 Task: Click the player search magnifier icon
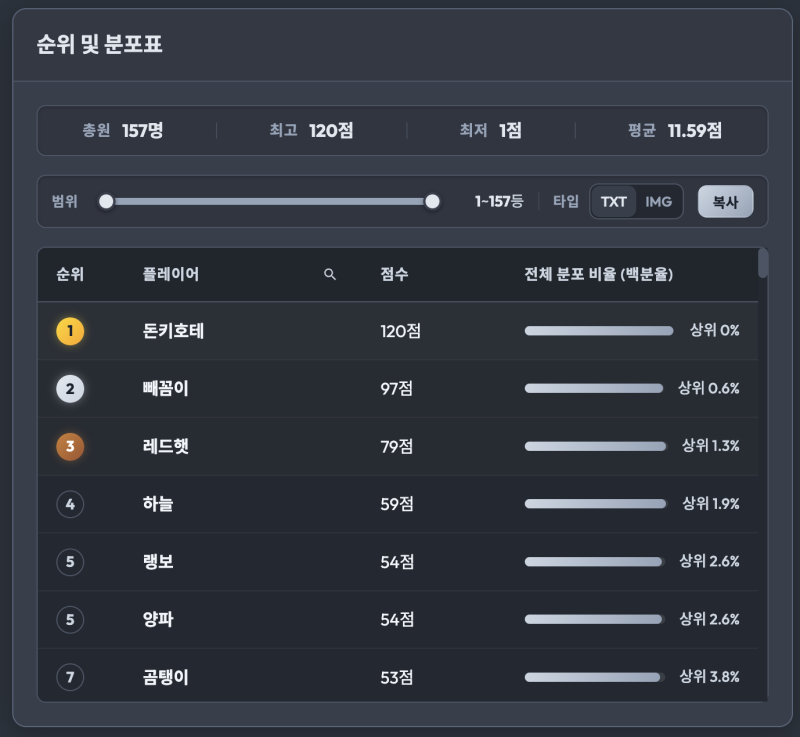[x=330, y=274]
